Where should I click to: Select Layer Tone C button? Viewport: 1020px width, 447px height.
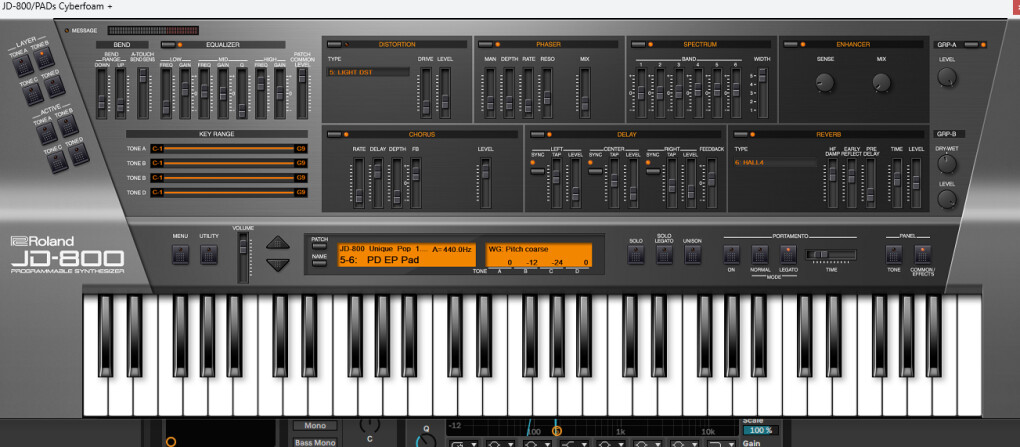32,94
